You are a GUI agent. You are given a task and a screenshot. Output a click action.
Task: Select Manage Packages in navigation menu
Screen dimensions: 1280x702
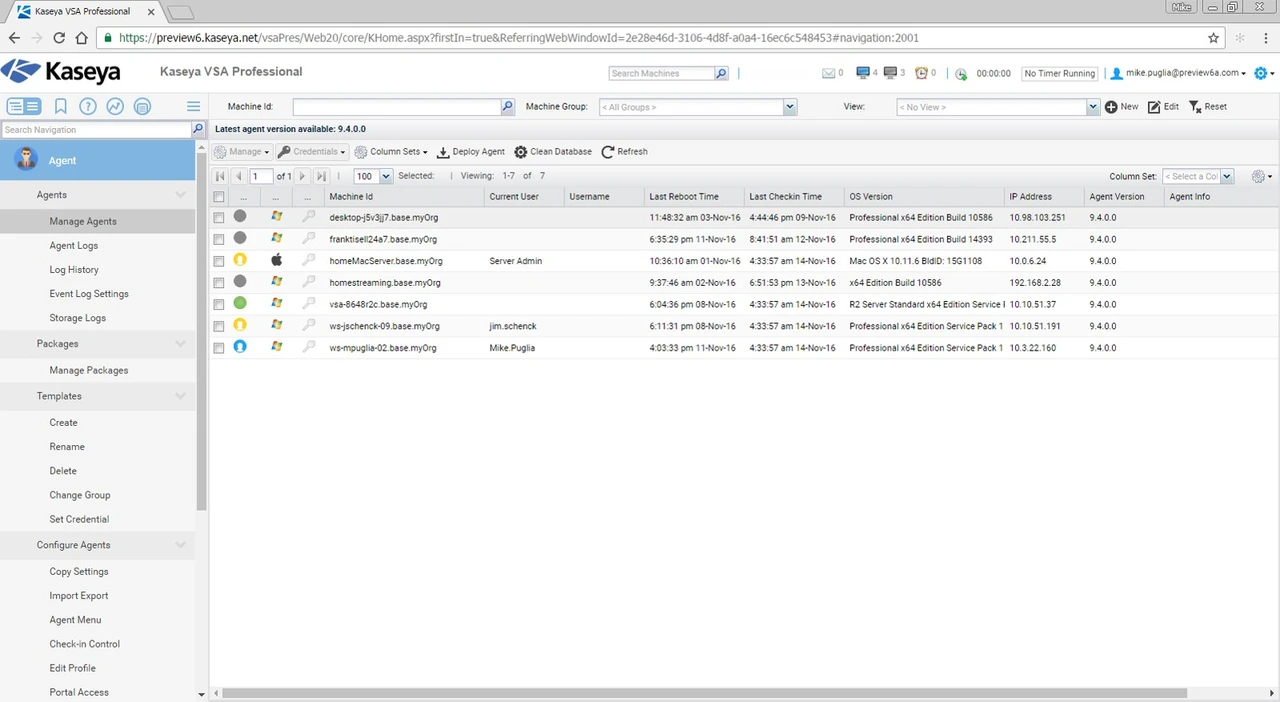pyautogui.click(x=89, y=371)
